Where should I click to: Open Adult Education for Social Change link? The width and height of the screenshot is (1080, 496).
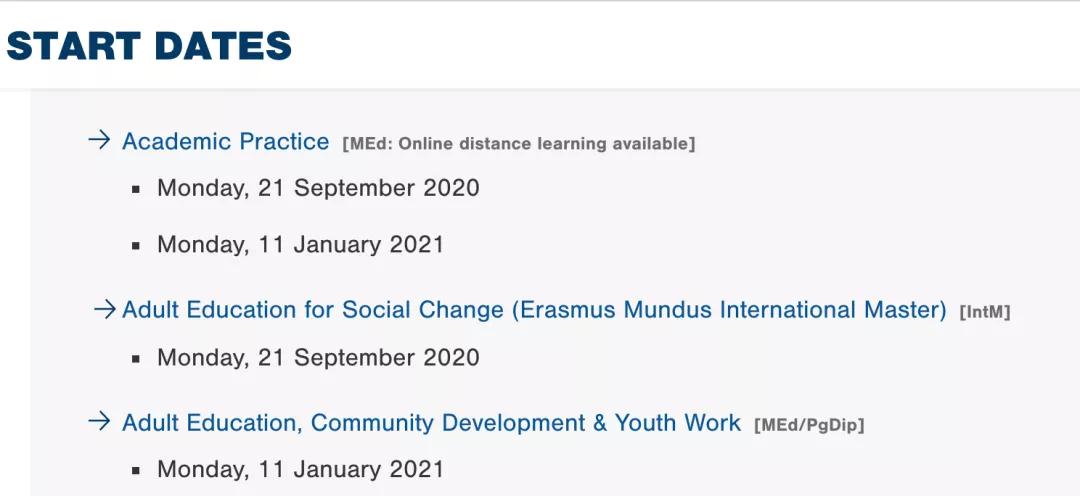pos(312,310)
